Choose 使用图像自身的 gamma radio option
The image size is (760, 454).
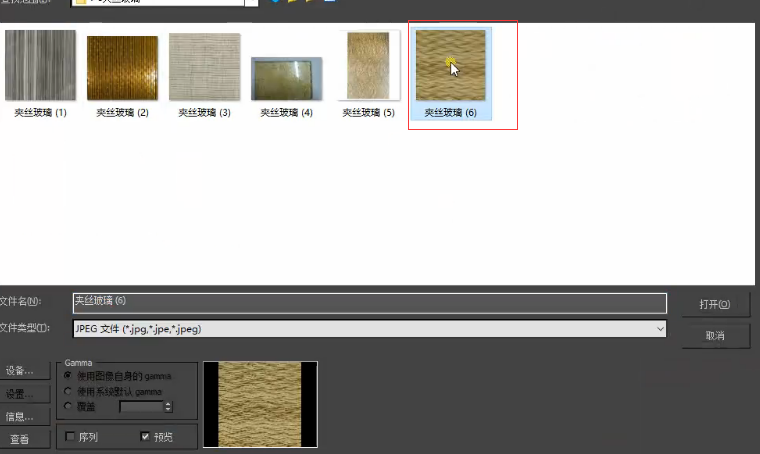coord(69,376)
